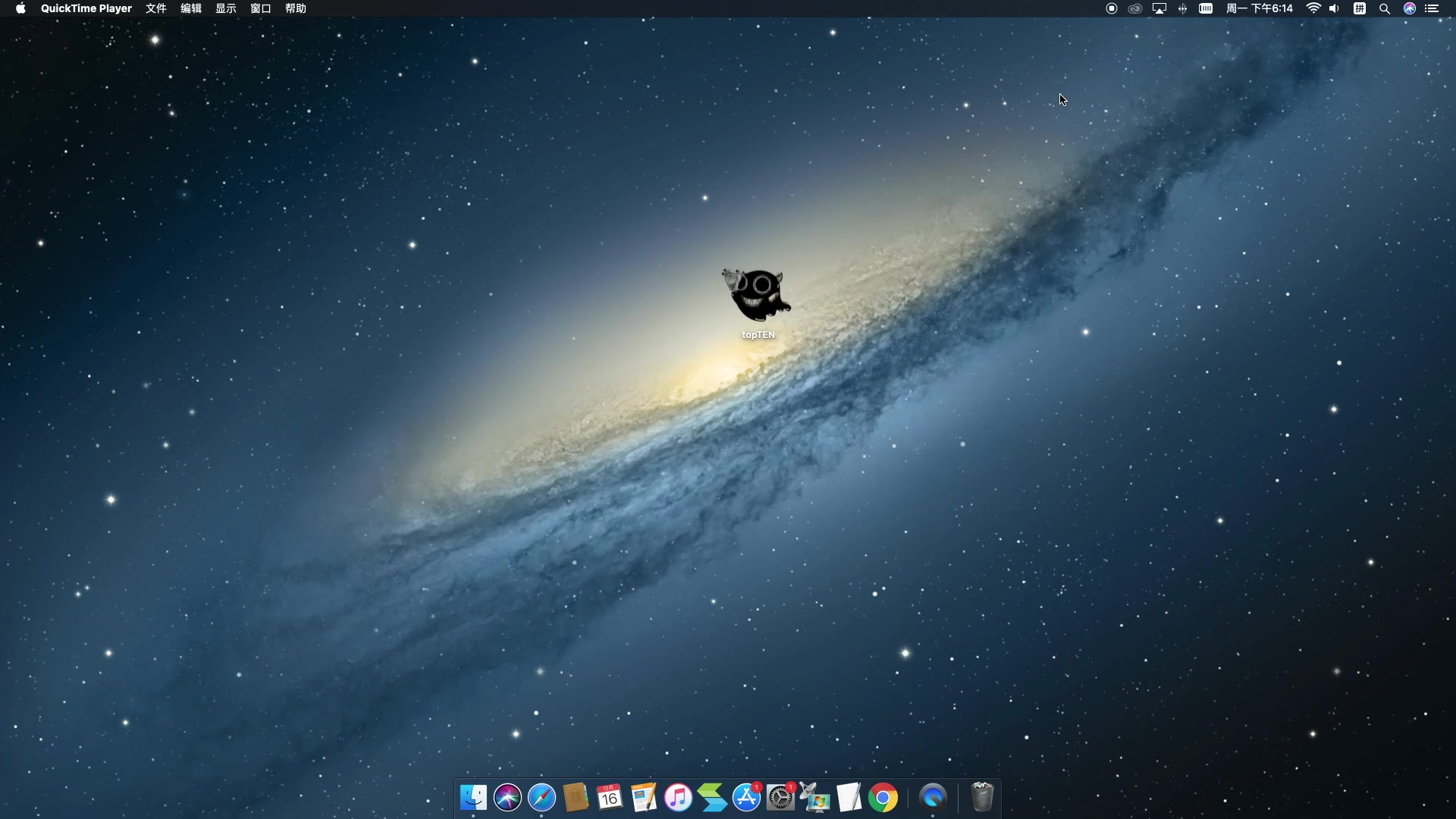1456x819 pixels.
Task: Open iTunes from the Dock
Action: (x=678, y=798)
